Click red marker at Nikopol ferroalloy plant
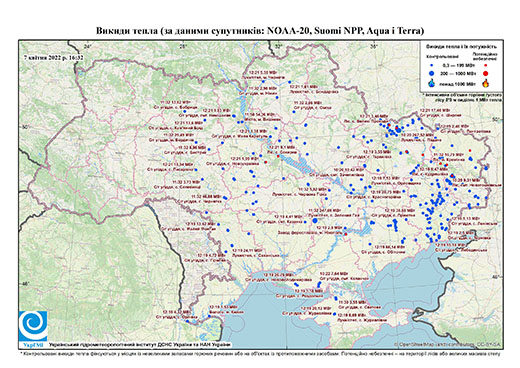Viewport: 520px width, 368px height. pyautogui.click(x=346, y=234)
